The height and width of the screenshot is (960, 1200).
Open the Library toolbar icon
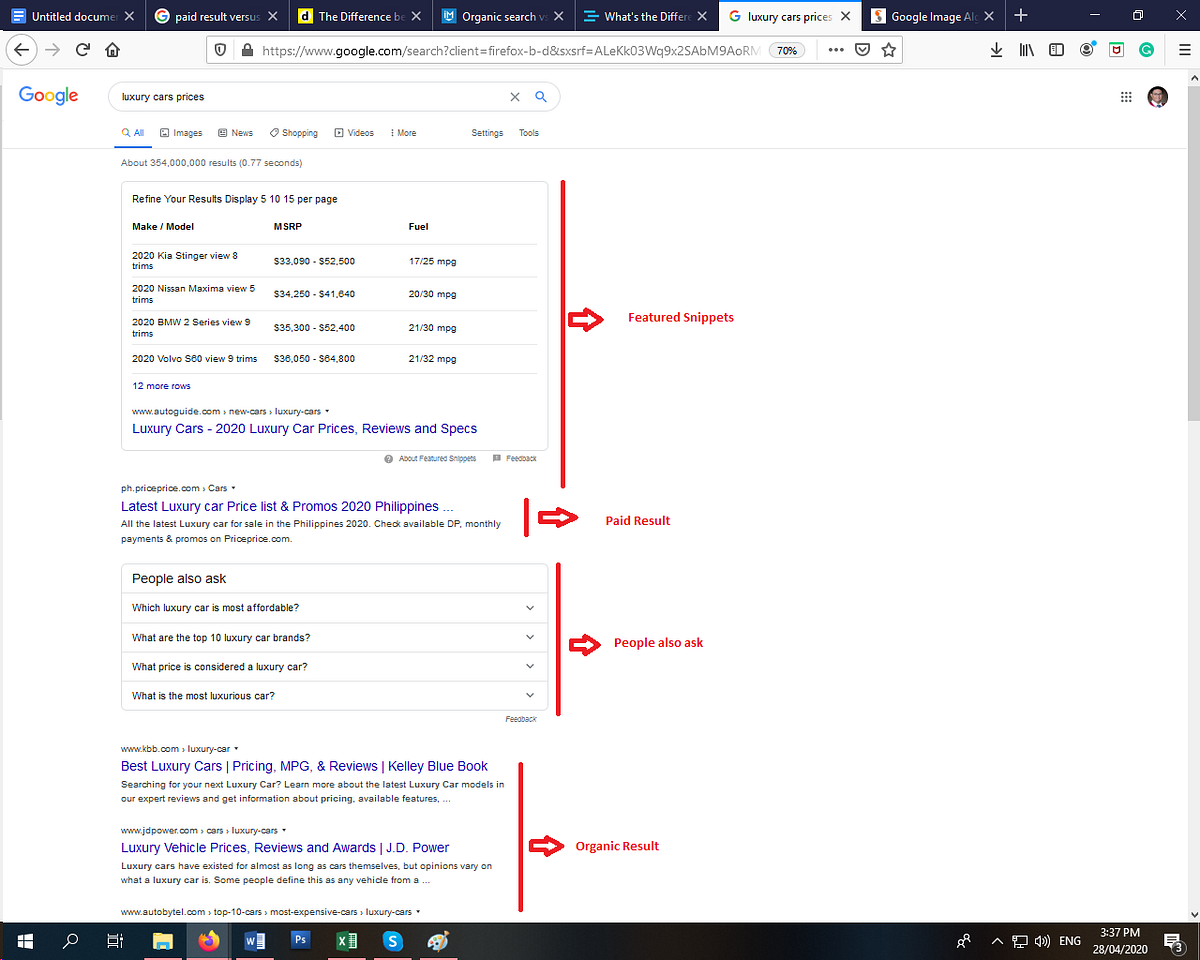point(1026,48)
